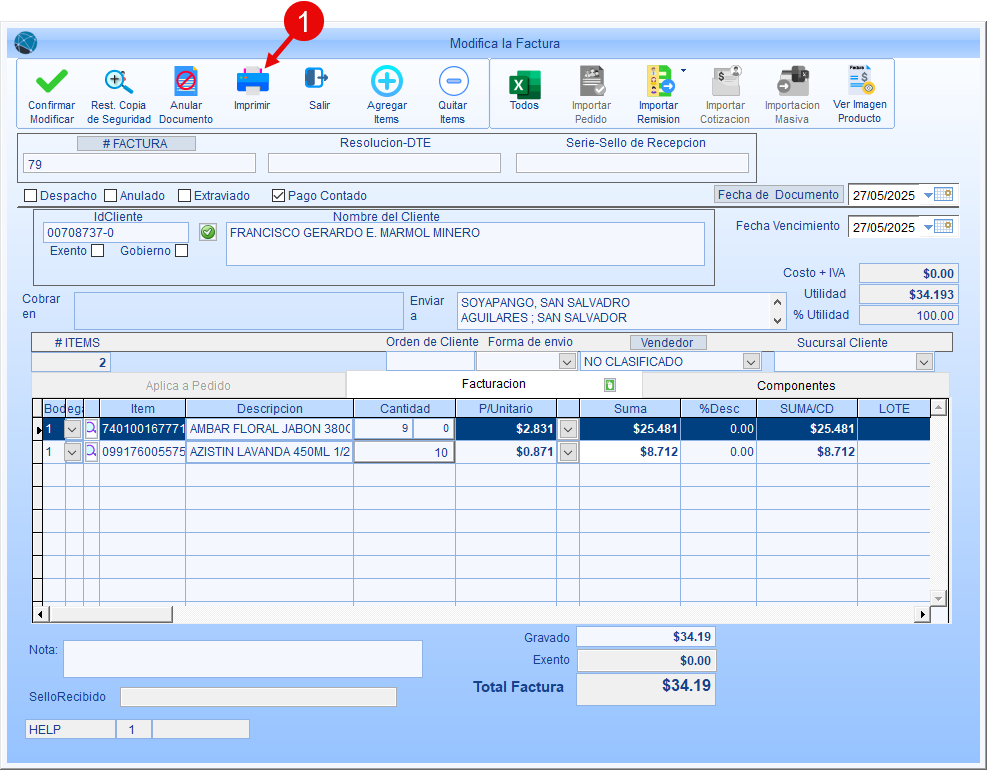This screenshot has width=987, height=770.
Task: Click the IdCliente field 00708737-0
Action: click(x=116, y=232)
